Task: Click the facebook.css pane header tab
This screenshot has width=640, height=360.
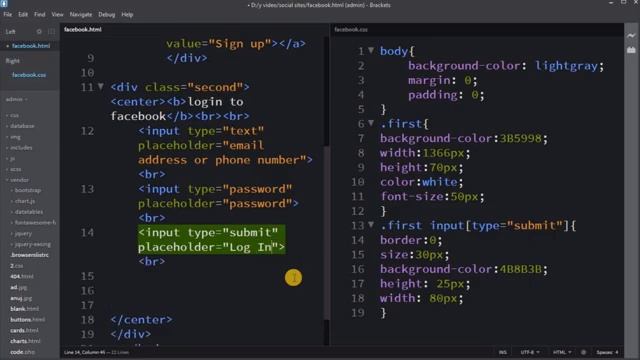Action: pos(351,29)
